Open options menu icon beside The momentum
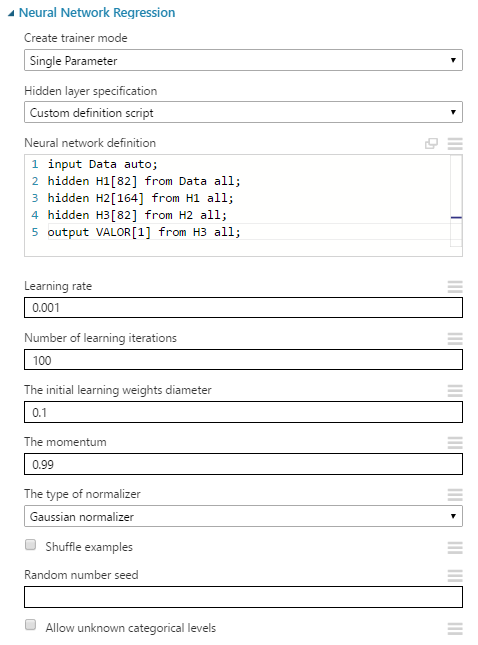The width and height of the screenshot is (478, 645). [x=455, y=443]
